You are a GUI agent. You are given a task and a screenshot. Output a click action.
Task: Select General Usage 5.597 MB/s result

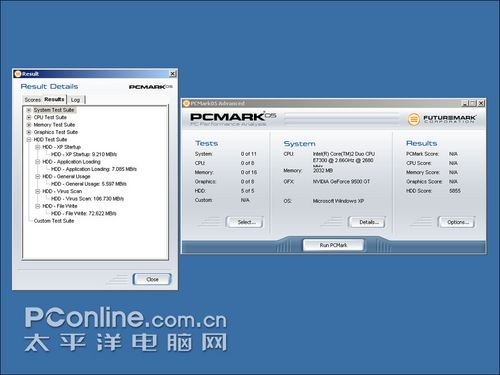(89, 184)
